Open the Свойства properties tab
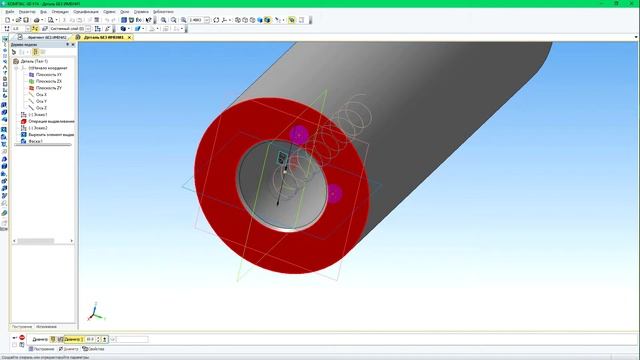 tap(93, 349)
